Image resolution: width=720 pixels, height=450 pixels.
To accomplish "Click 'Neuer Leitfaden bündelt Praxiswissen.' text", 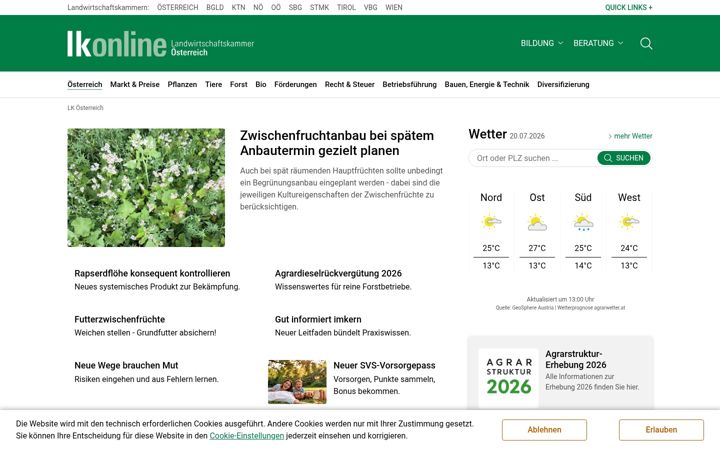I will 343,332.
